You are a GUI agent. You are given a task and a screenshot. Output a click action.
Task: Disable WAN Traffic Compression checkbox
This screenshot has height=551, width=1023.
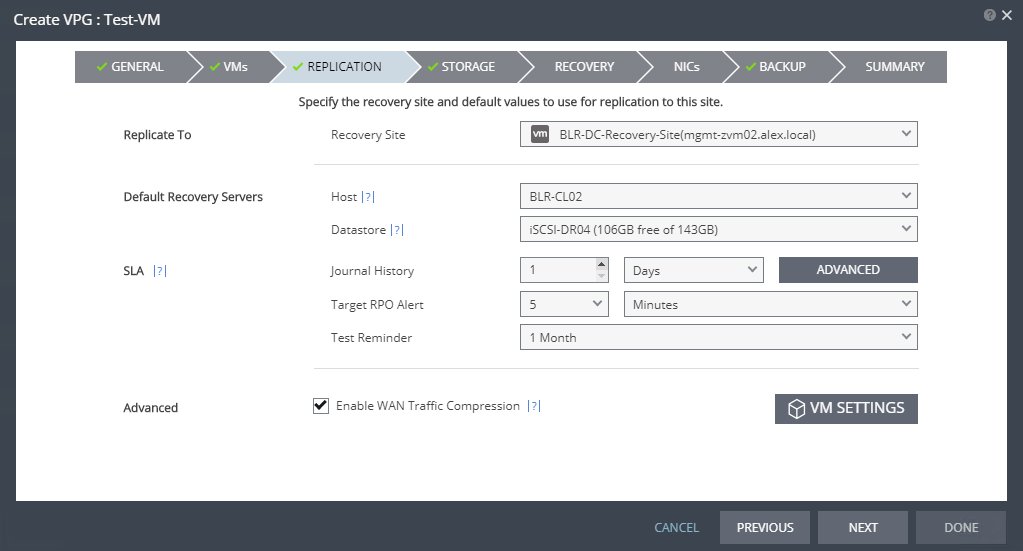click(321, 406)
